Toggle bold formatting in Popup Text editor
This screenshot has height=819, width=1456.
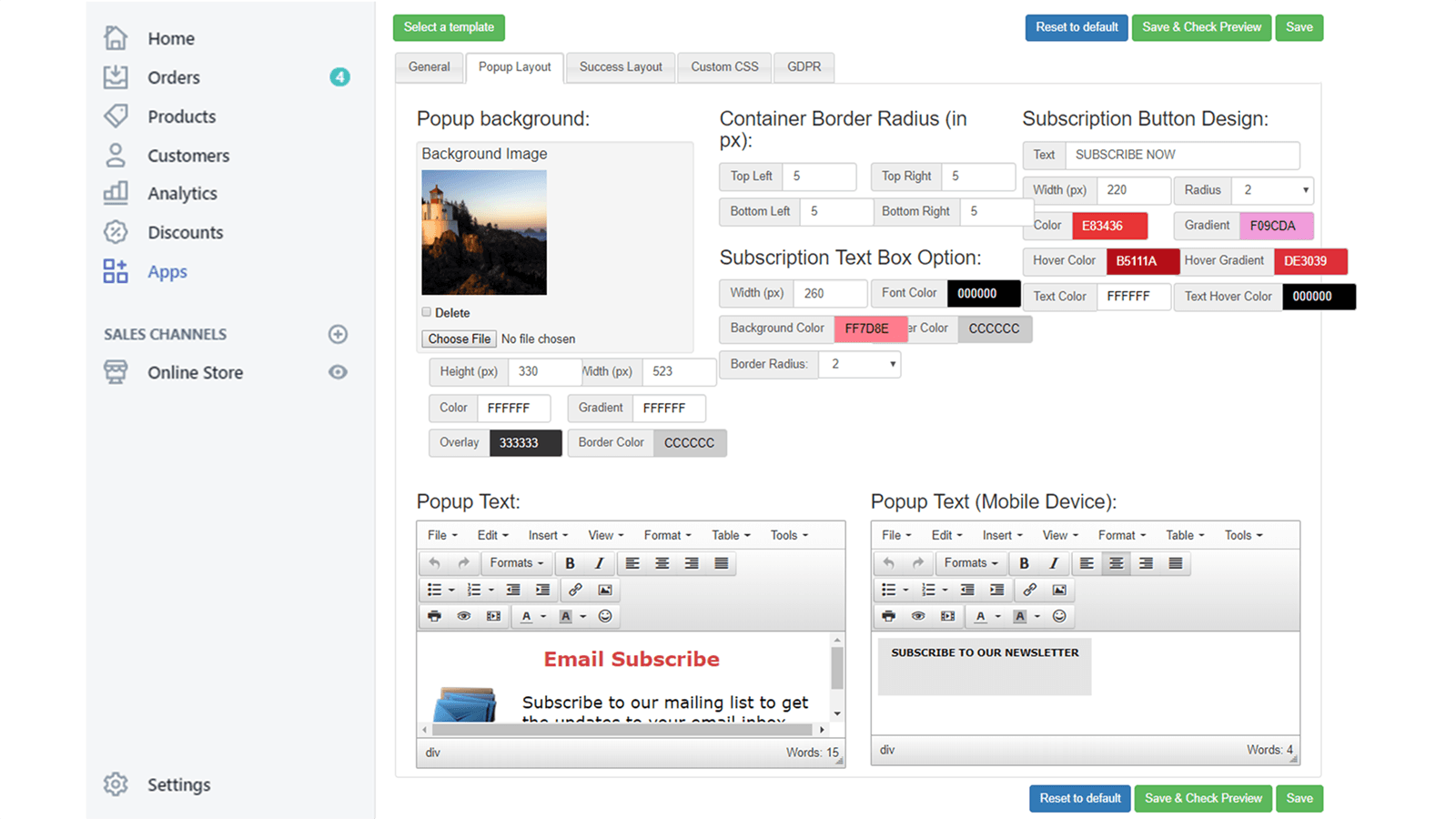[571, 562]
